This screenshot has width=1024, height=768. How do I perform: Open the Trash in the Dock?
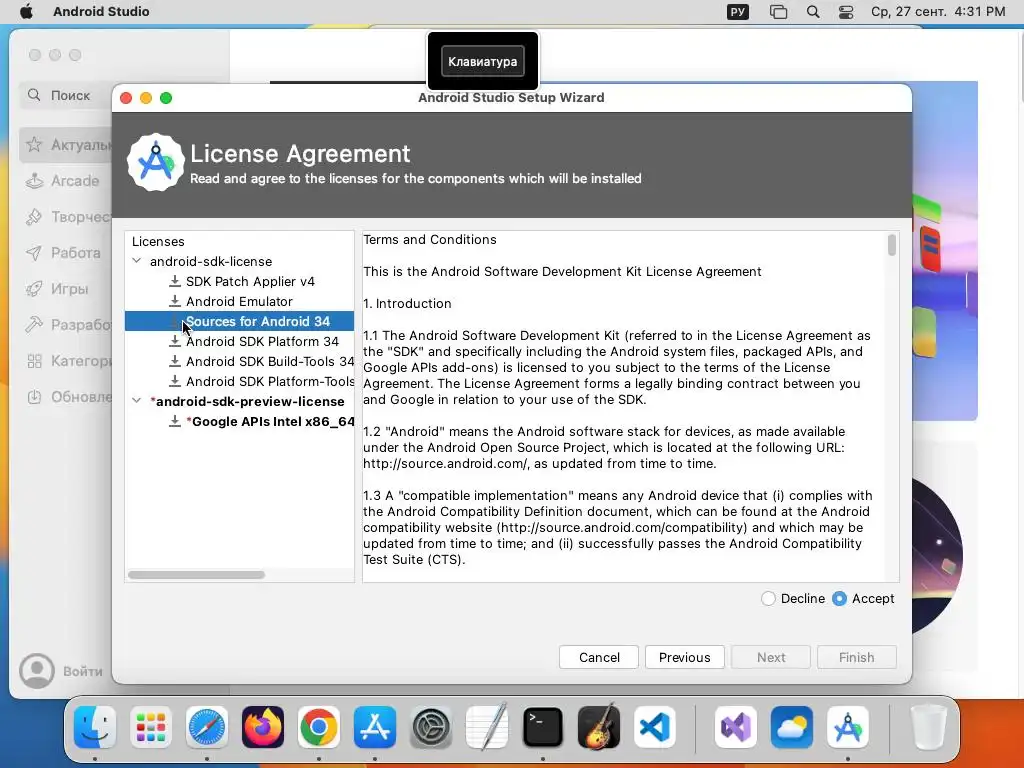pos(928,727)
